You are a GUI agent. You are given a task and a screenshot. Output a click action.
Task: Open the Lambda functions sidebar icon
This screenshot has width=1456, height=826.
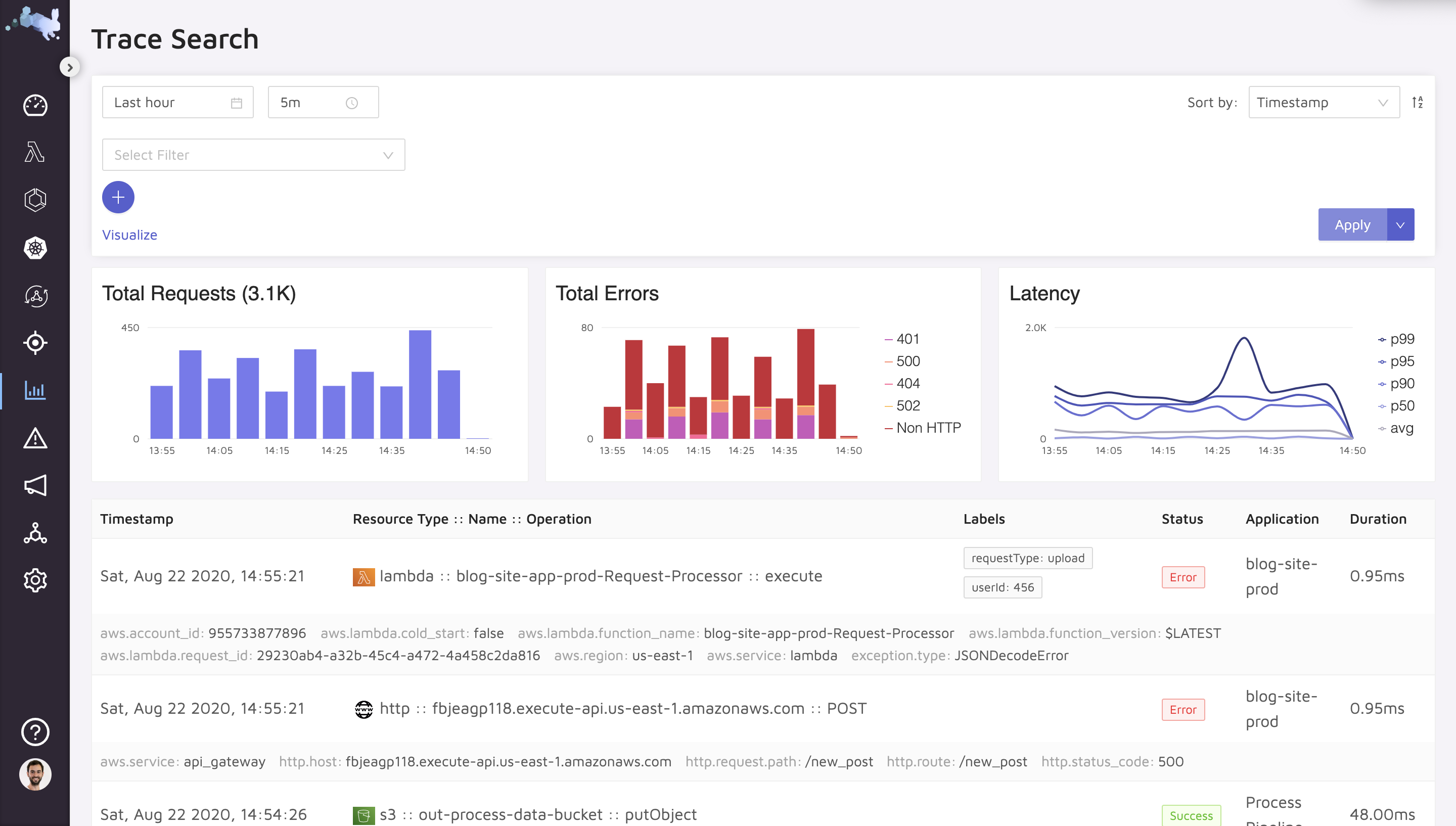click(x=35, y=152)
